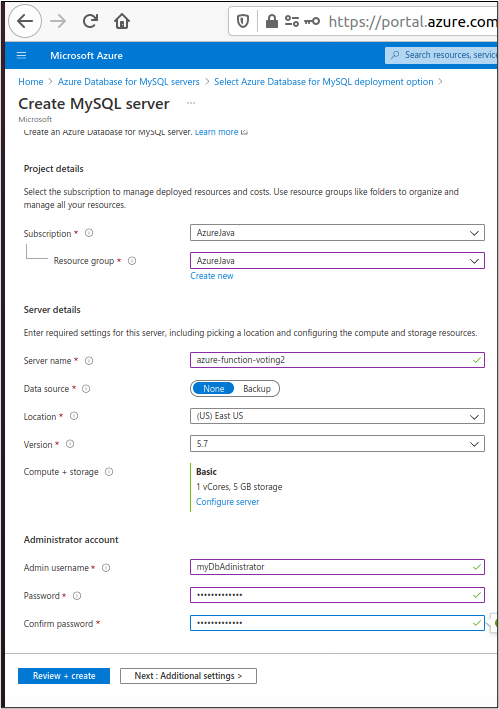Select None as the data source
This screenshot has height=709, width=499.
pos(213,388)
